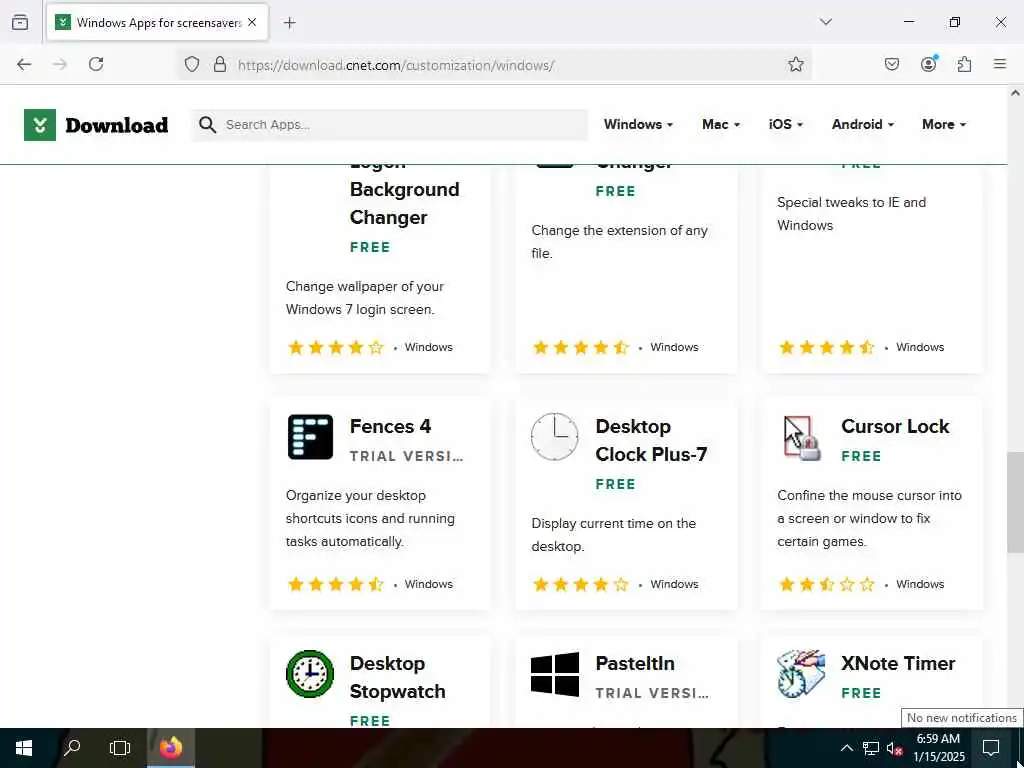This screenshot has width=1024, height=768.
Task: Open the notification center icon
Action: (x=991, y=748)
